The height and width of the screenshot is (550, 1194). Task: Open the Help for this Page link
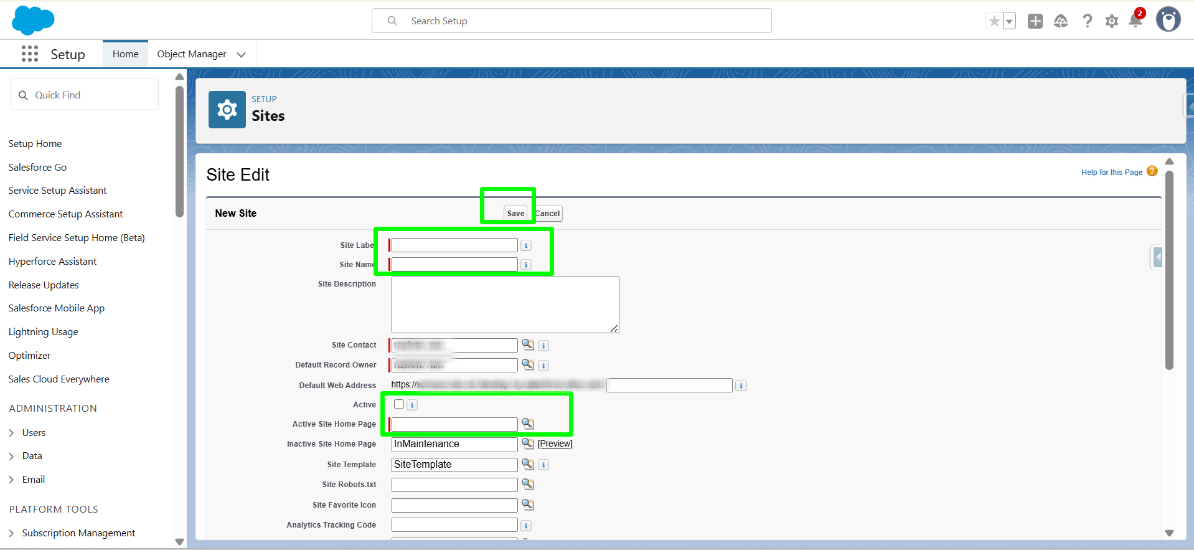(x=1111, y=172)
